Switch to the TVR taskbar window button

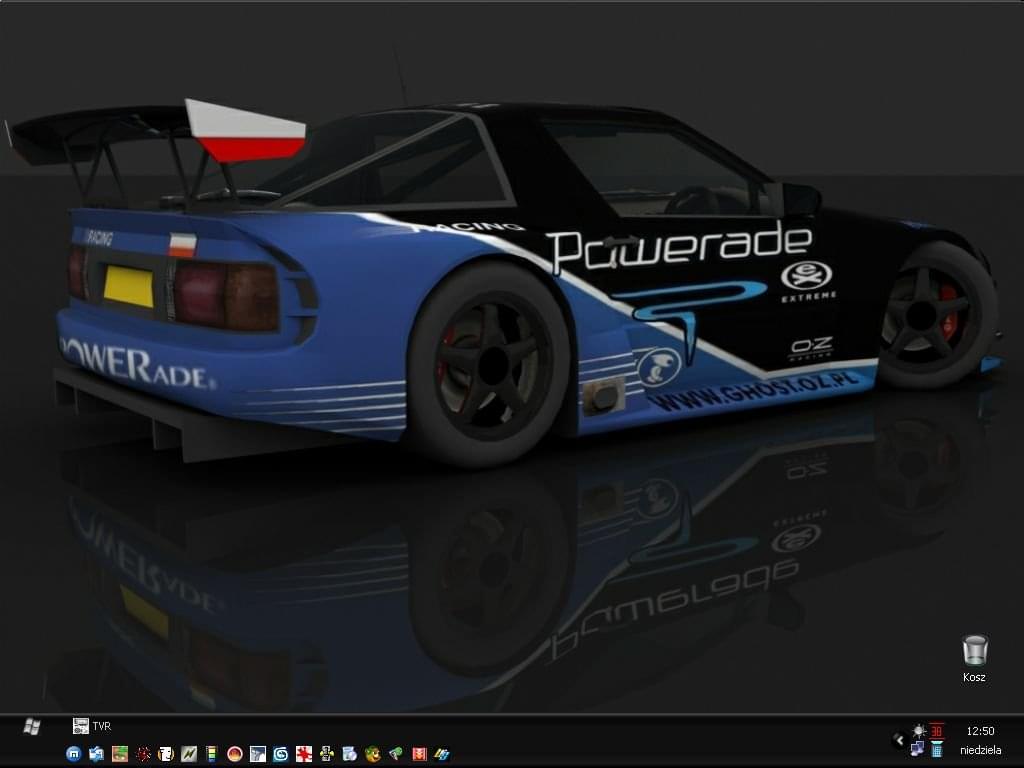91,726
